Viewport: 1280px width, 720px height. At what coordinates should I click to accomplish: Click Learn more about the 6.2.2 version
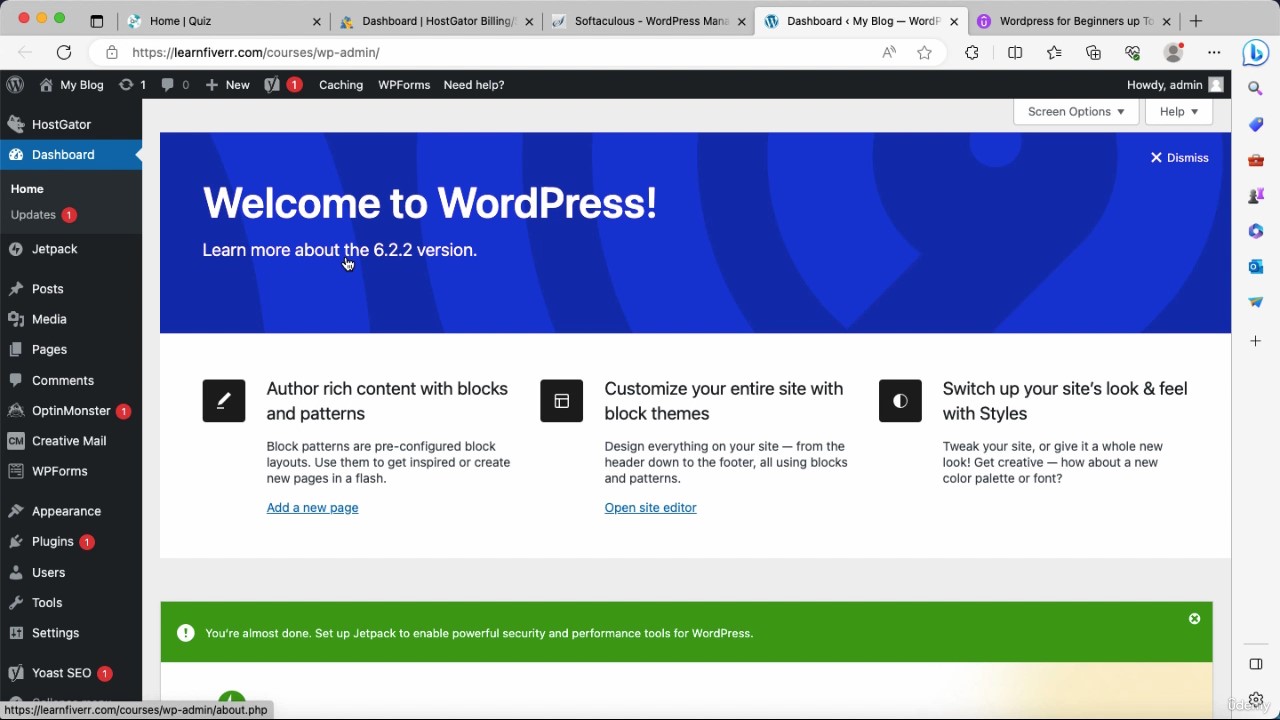pyautogui.click(x=340, y=250)
